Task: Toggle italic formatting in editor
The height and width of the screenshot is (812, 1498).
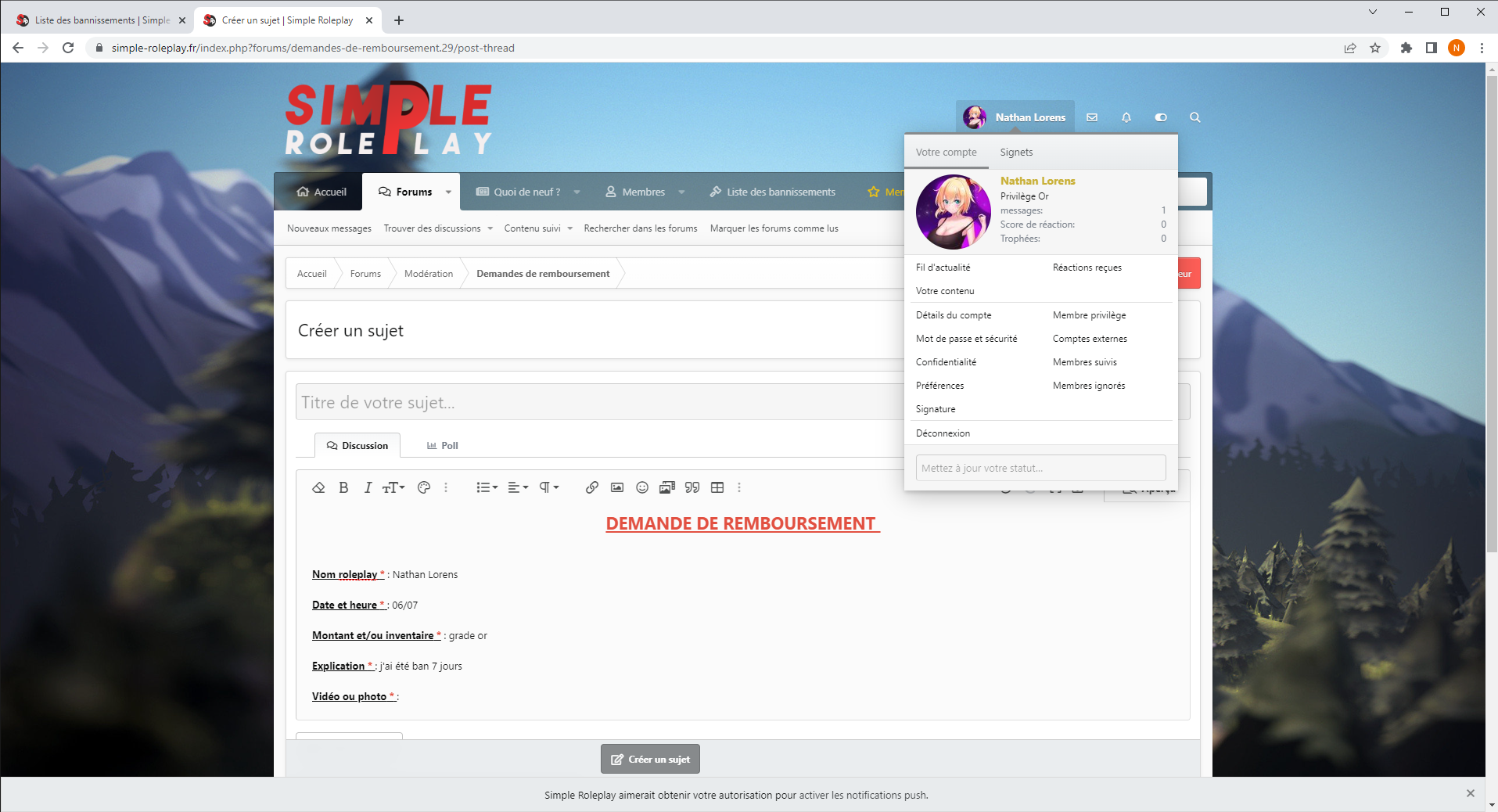Action: click(368, 487)
